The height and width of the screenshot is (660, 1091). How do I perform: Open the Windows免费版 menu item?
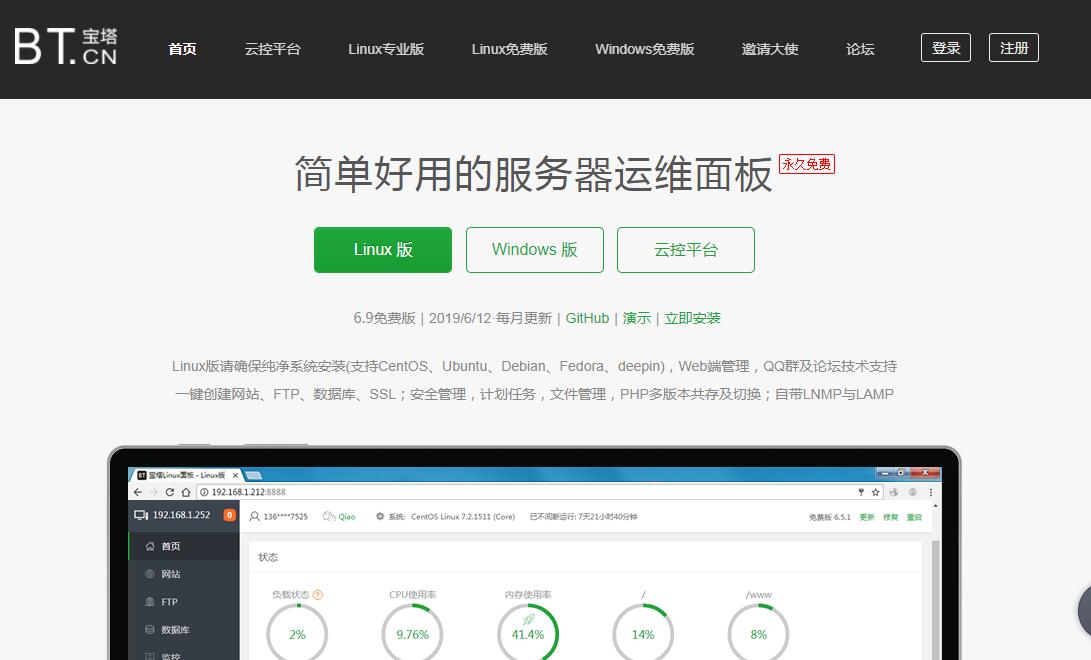(644, 49)
